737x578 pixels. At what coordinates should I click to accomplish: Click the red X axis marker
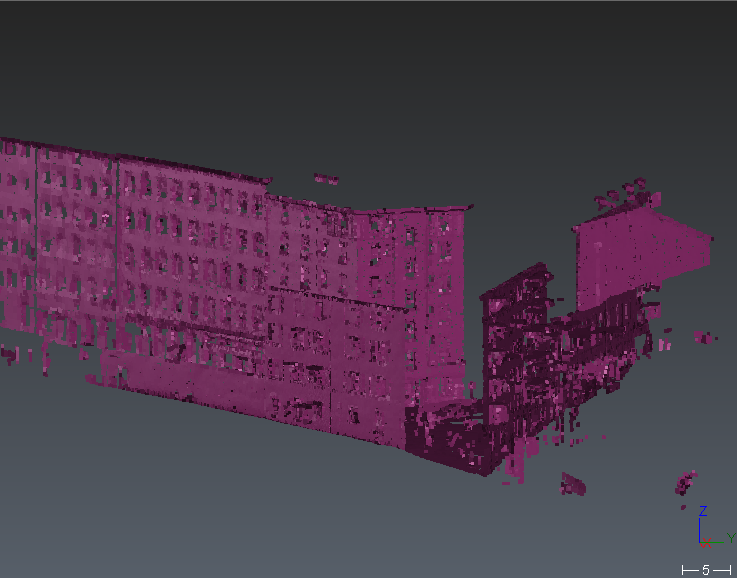pos(704,543)
